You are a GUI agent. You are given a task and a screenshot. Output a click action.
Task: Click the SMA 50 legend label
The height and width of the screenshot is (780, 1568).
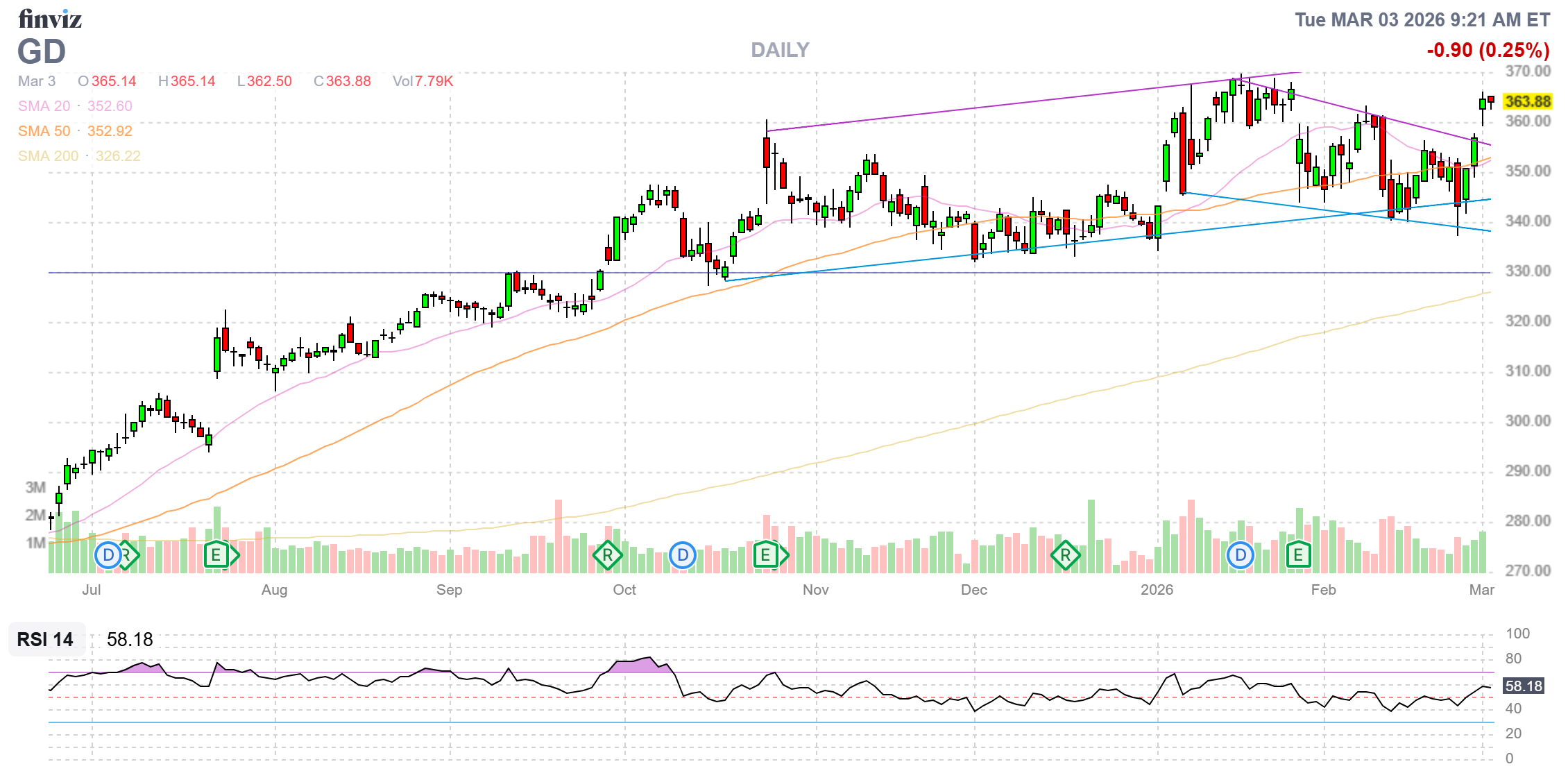tap(44, 131)
